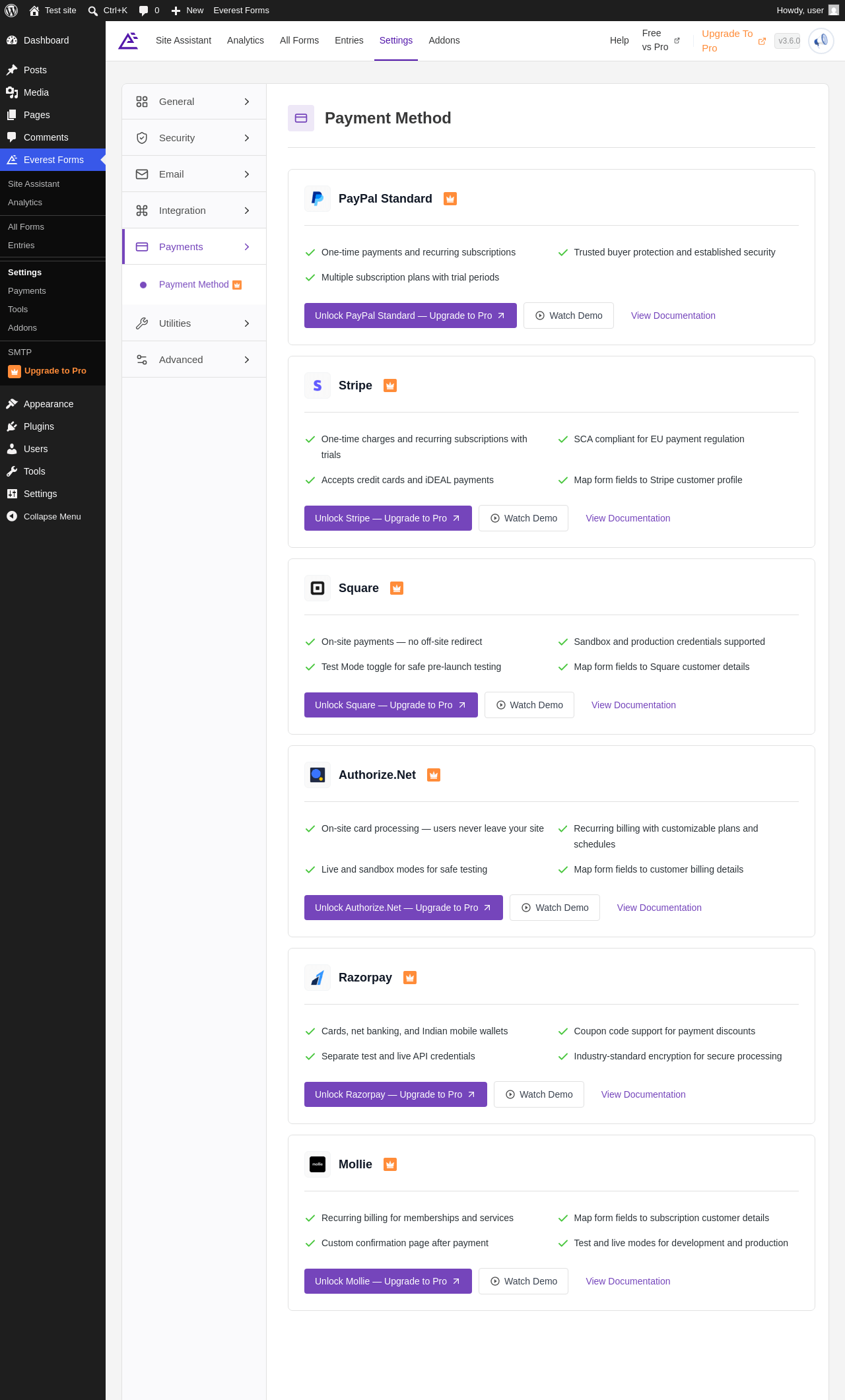Open the Everest Forms logo home

pos(128,41)
